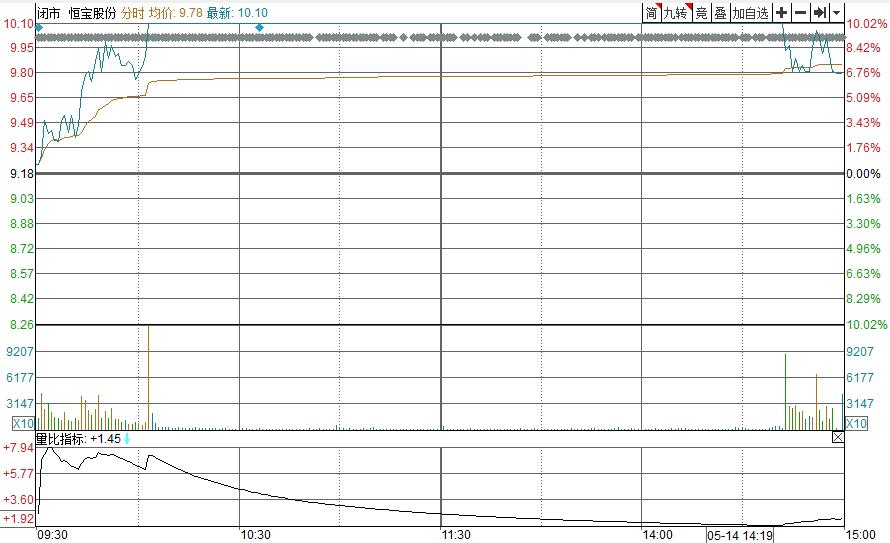The image size is (890, 543).
Task: Click the 量比指标: +1.45 label
Action: point(78,439)
